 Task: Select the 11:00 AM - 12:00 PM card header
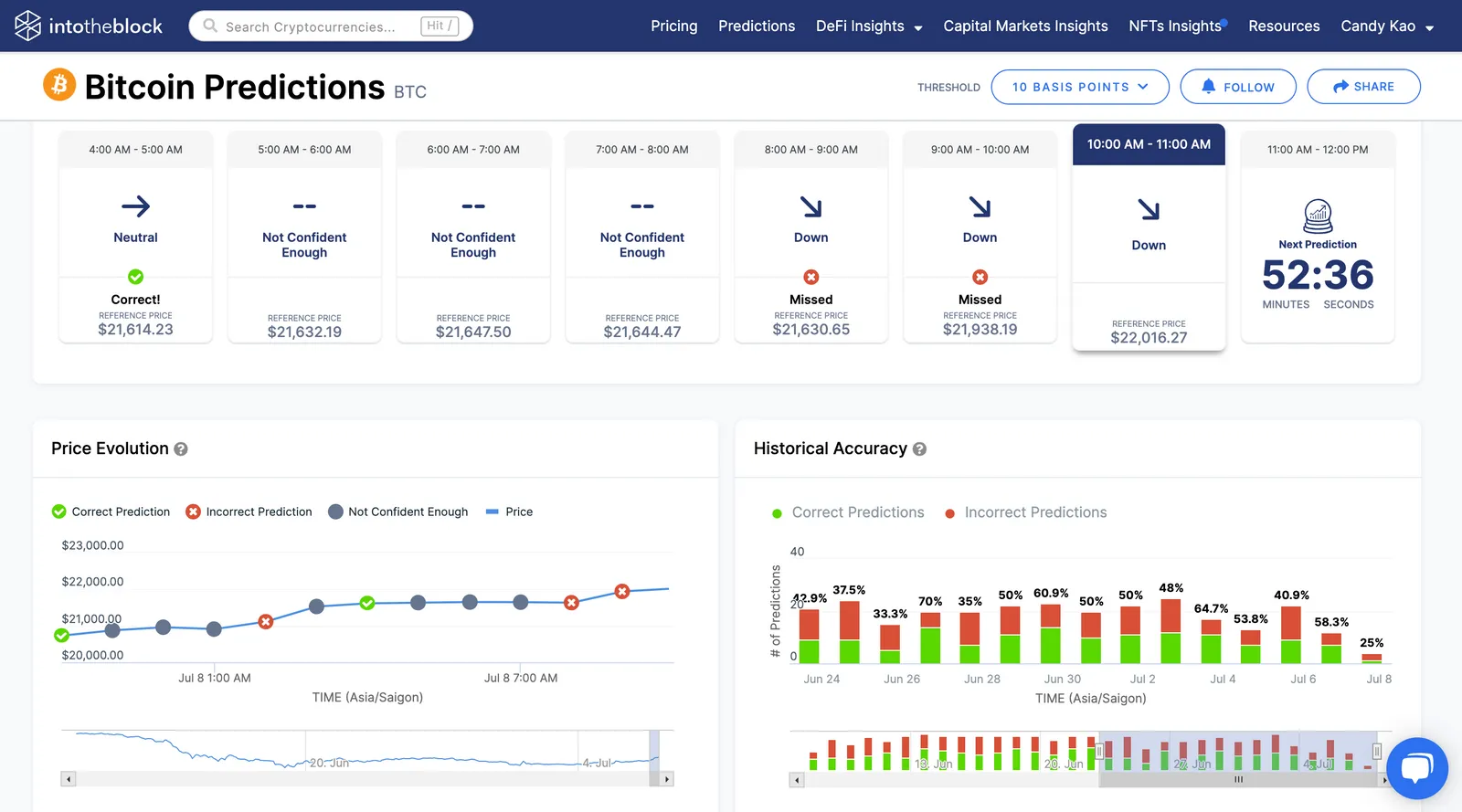[1318, 149]
